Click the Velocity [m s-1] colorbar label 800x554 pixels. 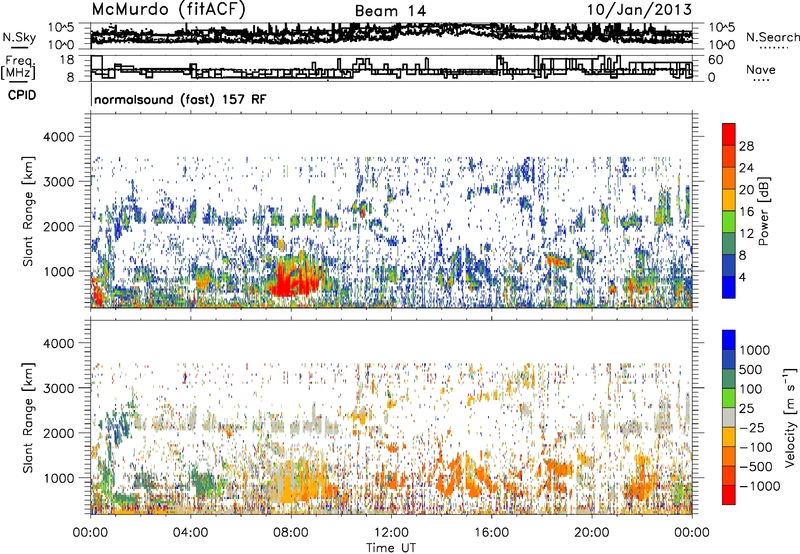(790, 417)
